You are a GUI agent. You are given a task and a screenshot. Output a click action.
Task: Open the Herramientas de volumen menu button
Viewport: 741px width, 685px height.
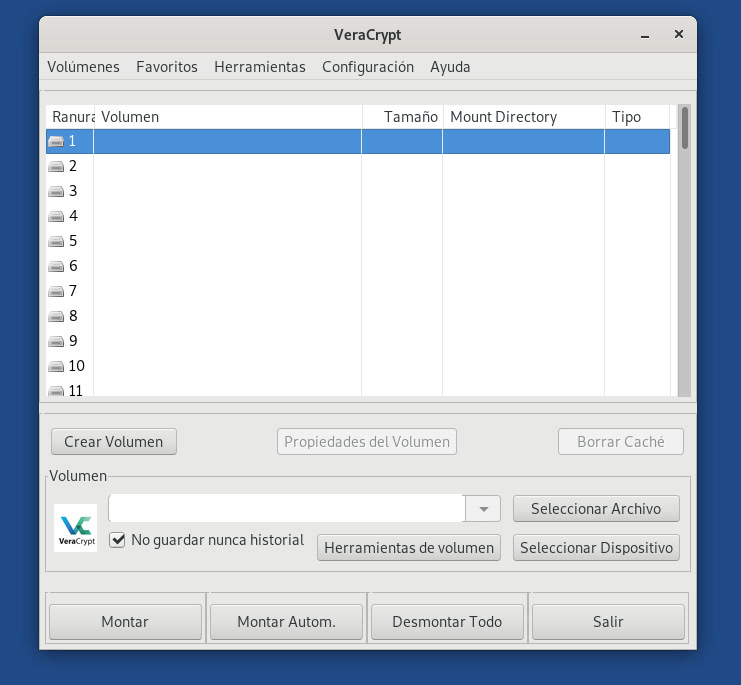pos(409,548)
